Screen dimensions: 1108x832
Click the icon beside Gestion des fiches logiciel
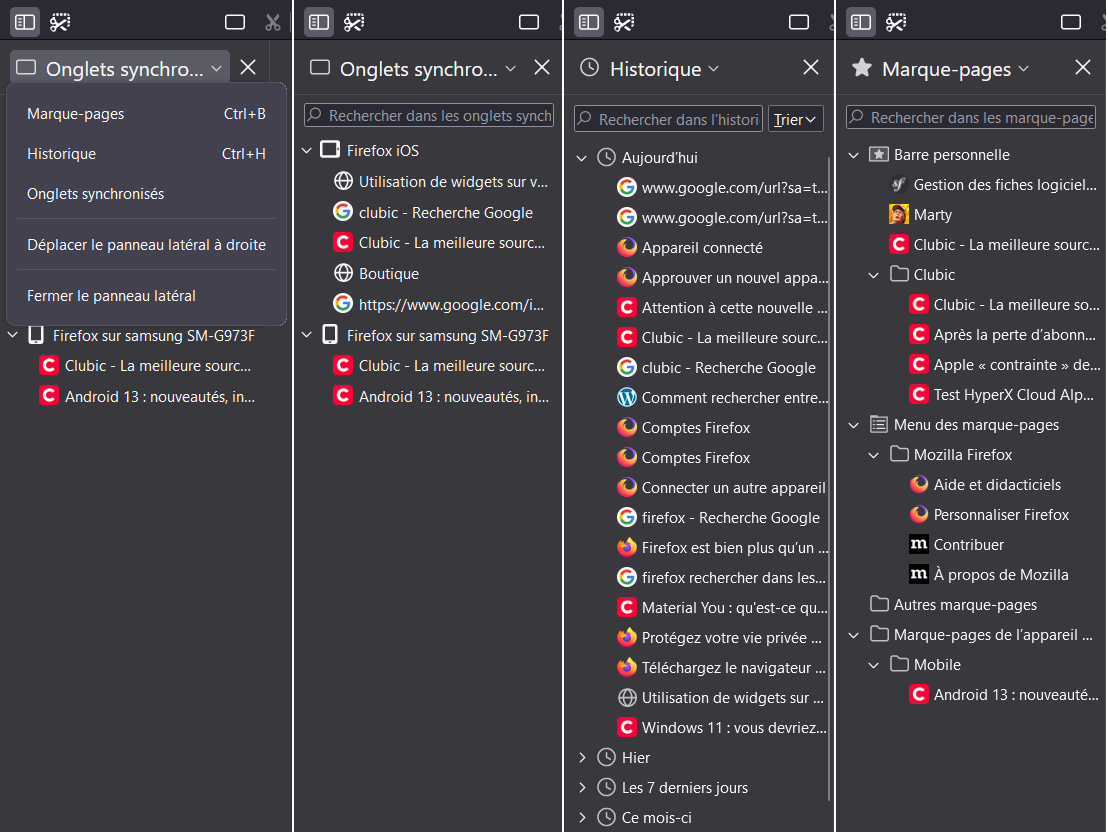pyautogui.click(x=899, y=184)
